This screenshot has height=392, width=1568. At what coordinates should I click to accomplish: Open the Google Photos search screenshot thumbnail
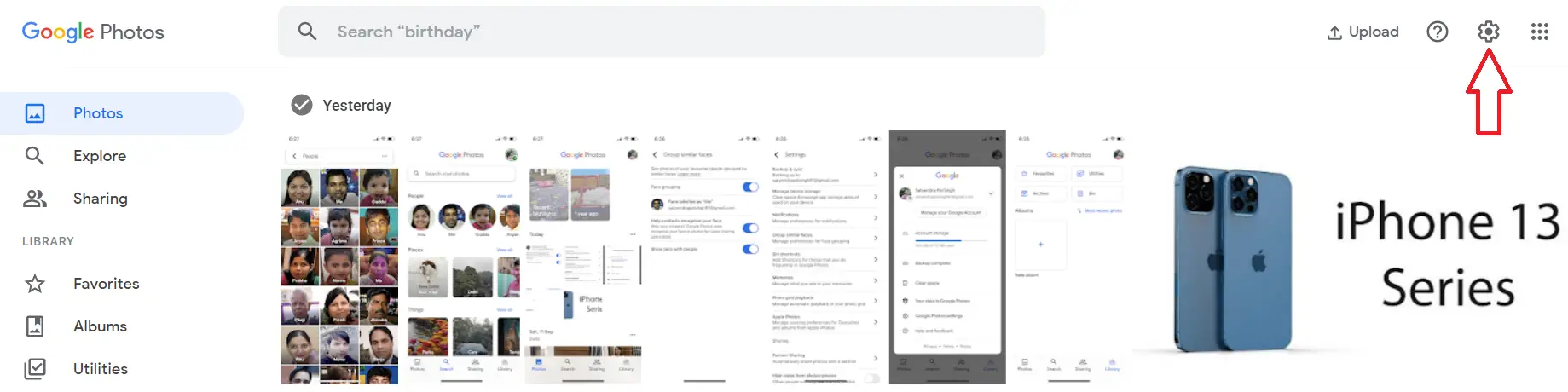(x=461, y=257)
